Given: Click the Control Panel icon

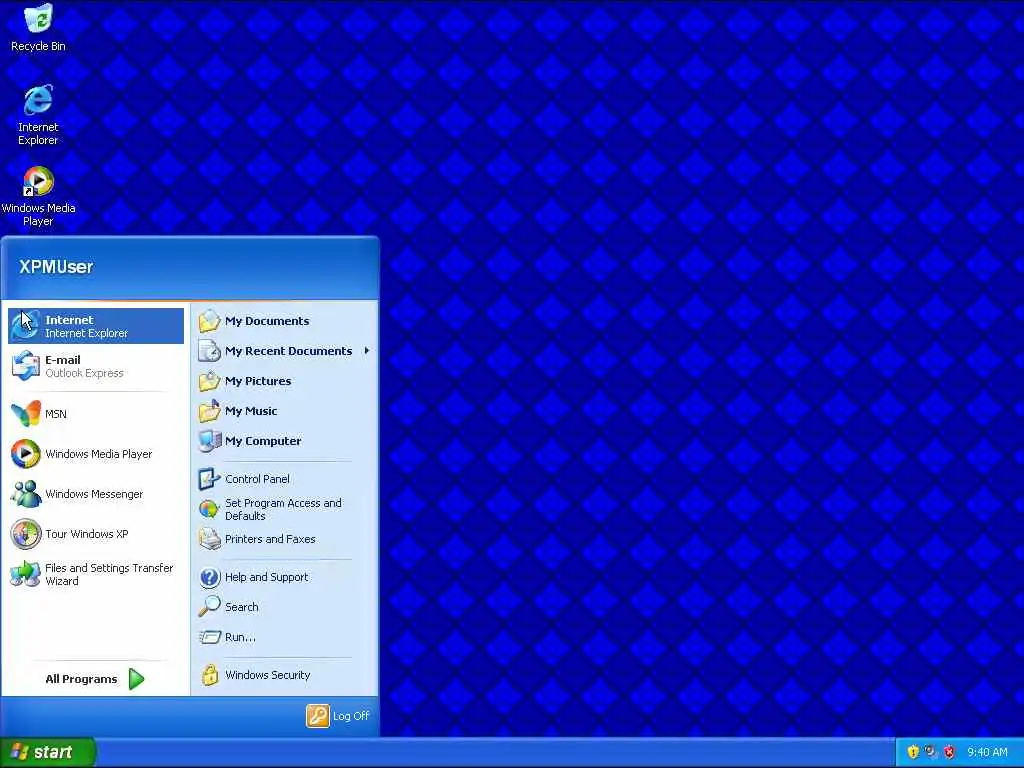Looking at the screenshot, I should 209,479.
